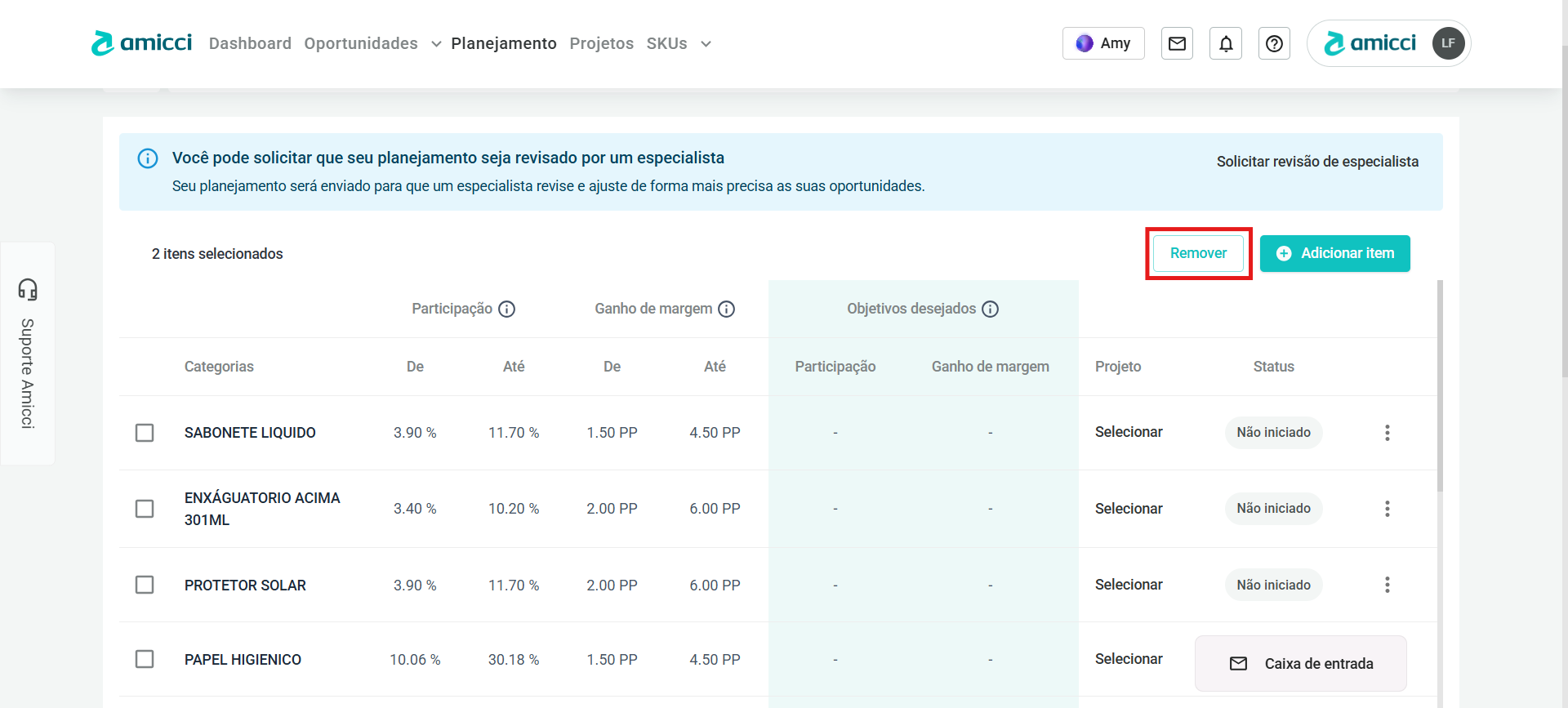
Task: Open Selecionar project dropdown for PROTETOR SOLAR
Action: coord(1129,585)
